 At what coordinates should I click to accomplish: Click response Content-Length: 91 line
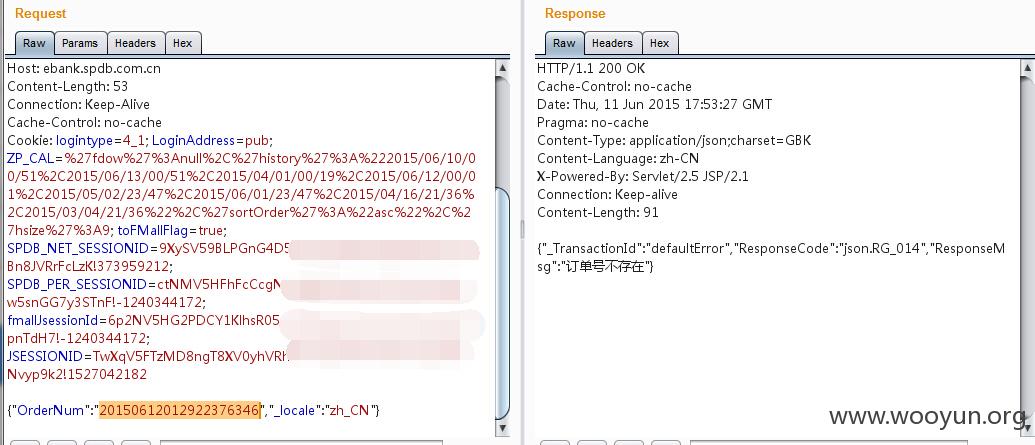coord(597,213)
